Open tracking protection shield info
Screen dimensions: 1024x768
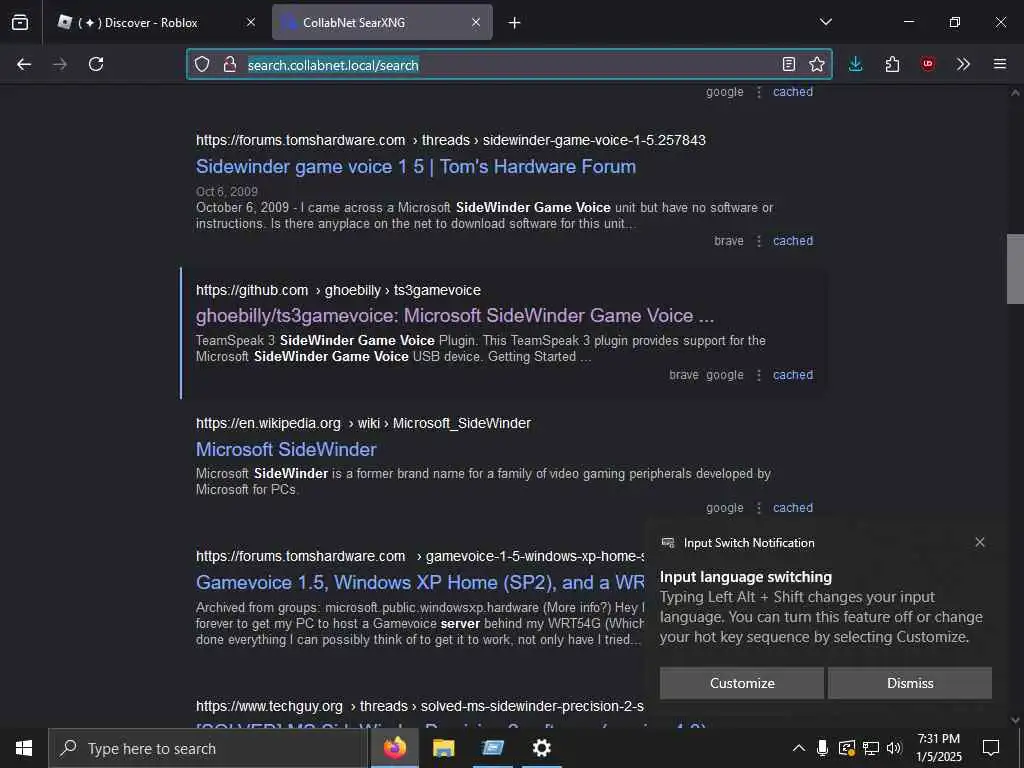(202, 64)
